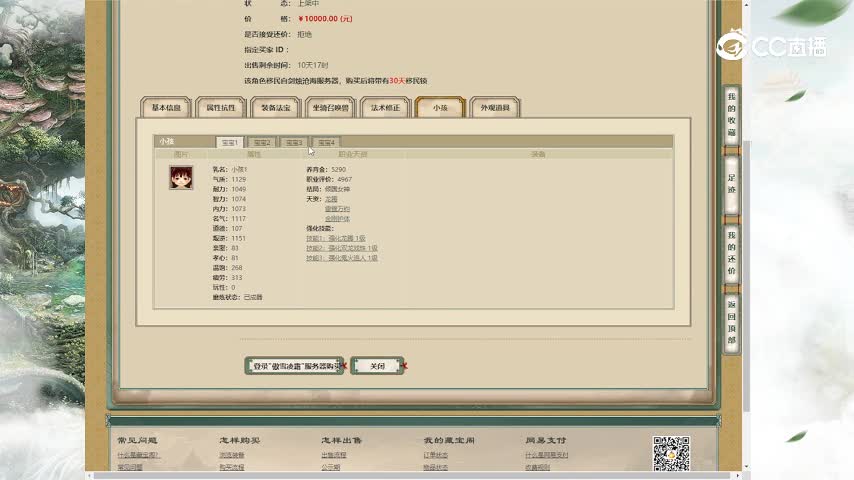Open the 基本信息 tab

pos(166,107)
